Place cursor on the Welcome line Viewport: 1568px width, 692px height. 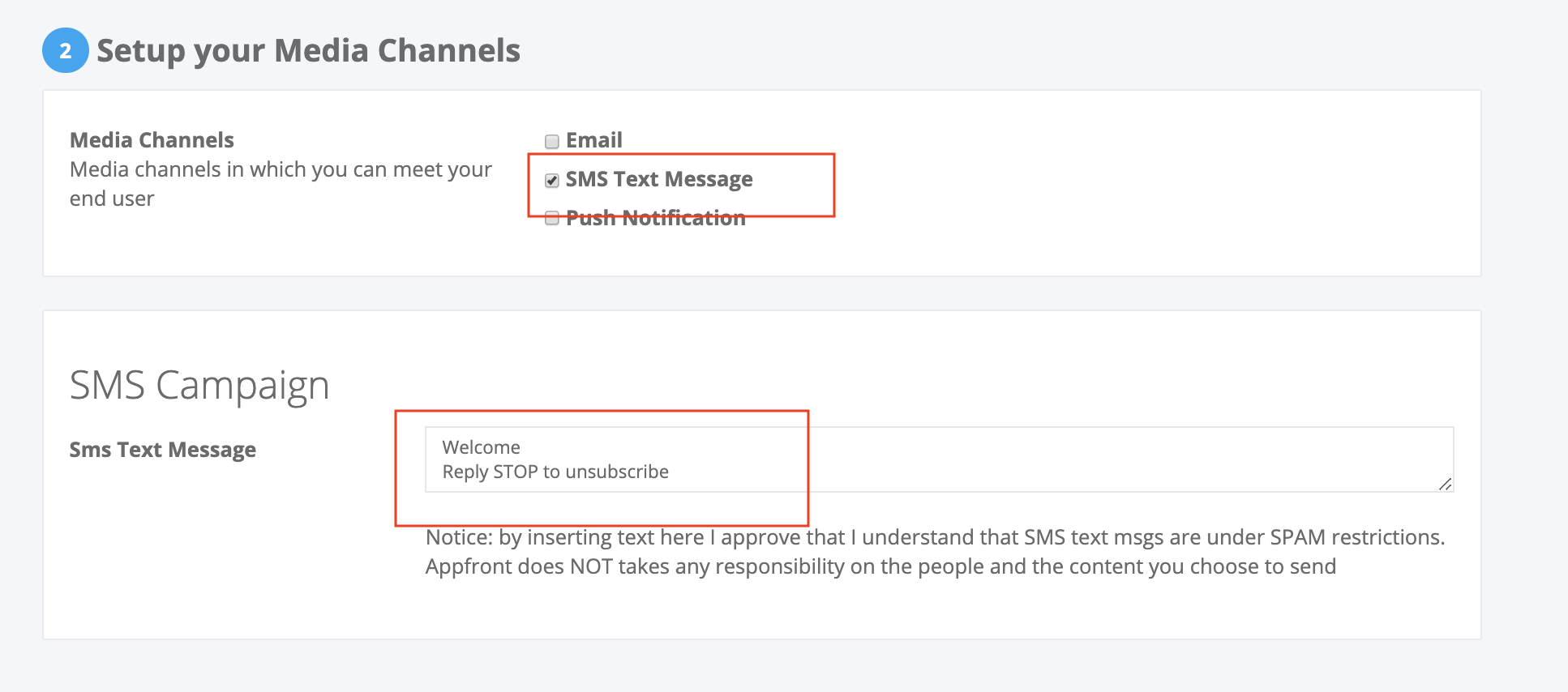click(482, 447)
